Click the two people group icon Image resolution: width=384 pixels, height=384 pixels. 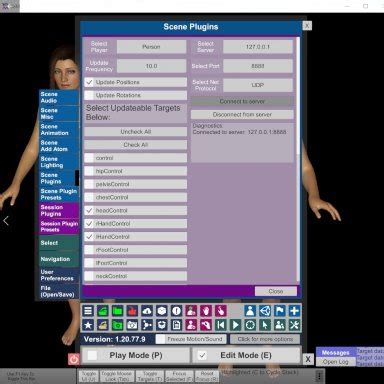279,325
